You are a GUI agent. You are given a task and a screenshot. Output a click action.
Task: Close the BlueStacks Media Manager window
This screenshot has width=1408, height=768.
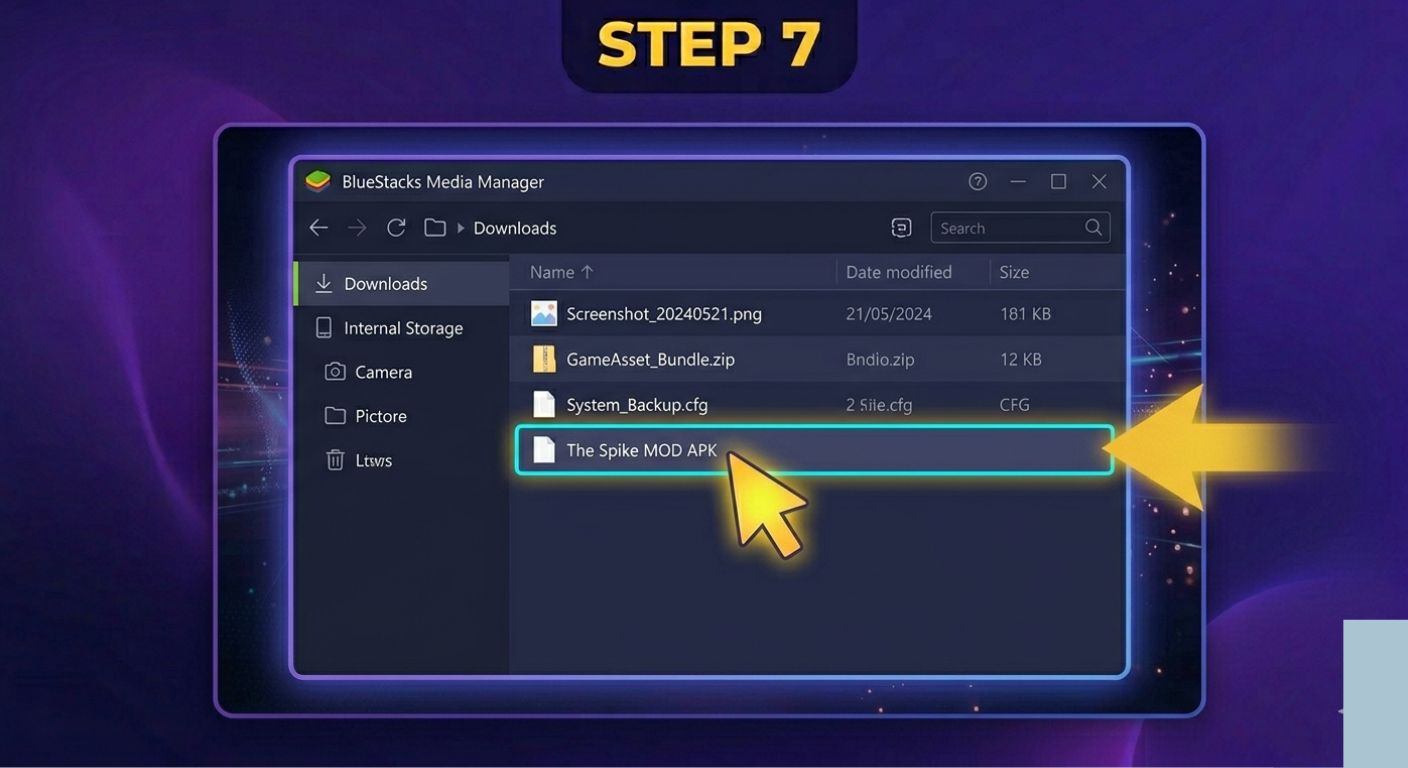pos(1099,181)
